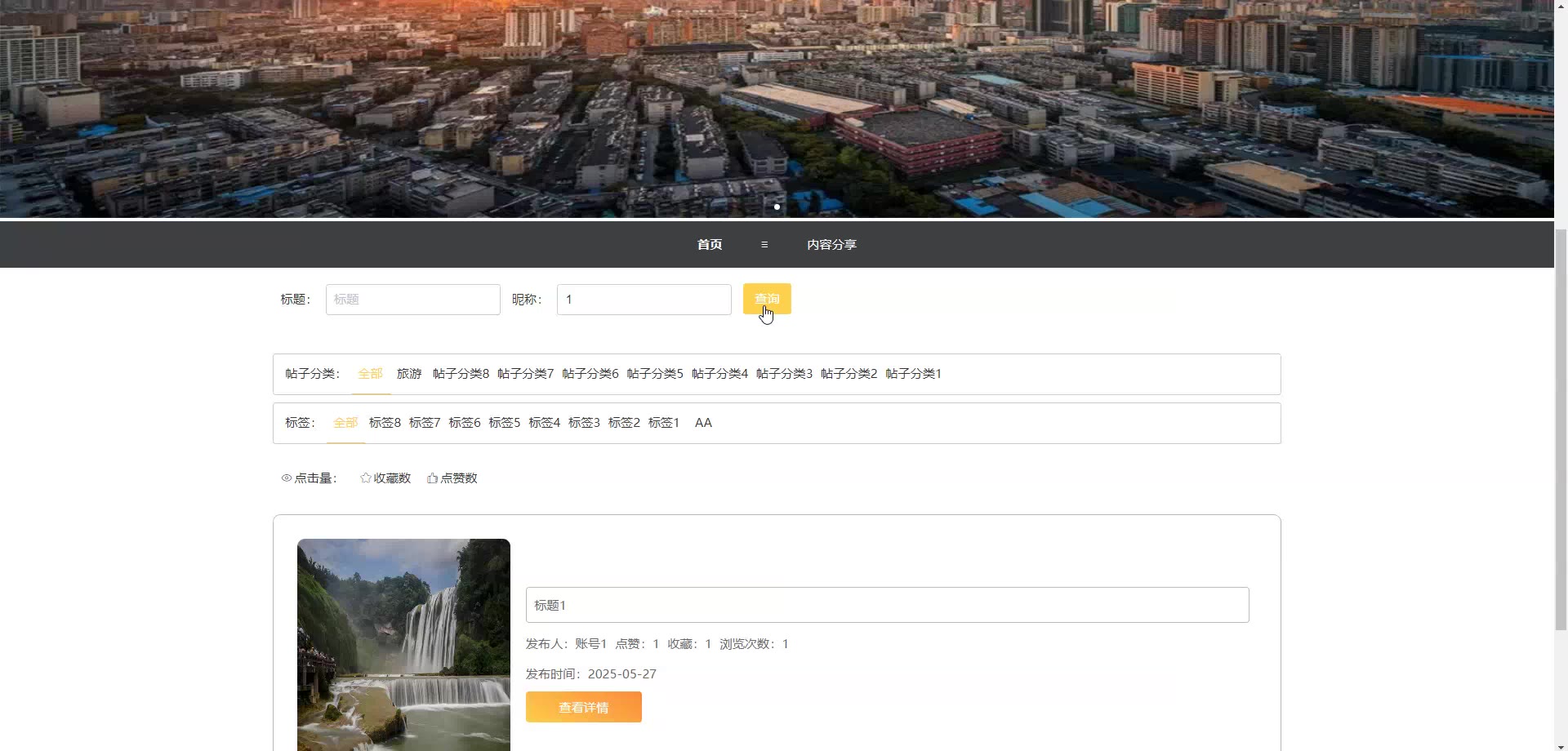1568x751 pixels.
Task: Click the star icon for 收藏数
Action: [x=365, y=478]
